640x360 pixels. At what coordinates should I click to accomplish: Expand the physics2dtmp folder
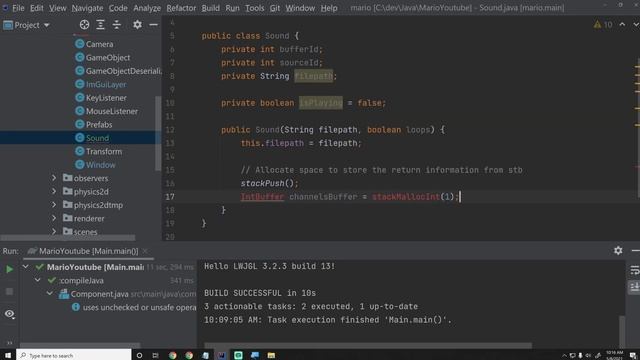click(x=54, y=205)
